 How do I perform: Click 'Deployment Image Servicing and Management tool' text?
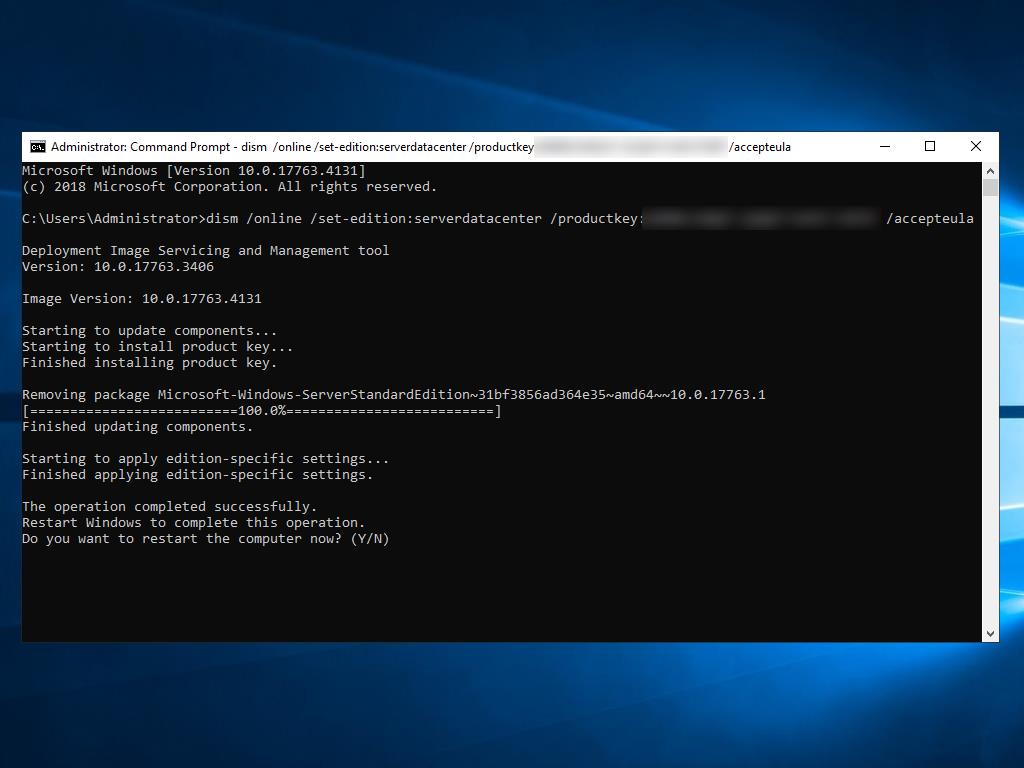pyautogui.click(x=206, y=251)
